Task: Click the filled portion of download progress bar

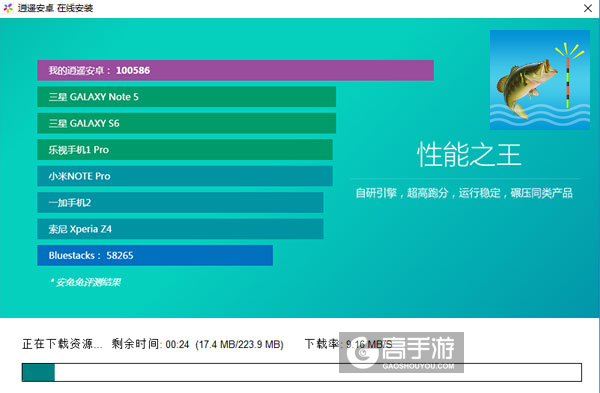Action: (x=38, y=372)
